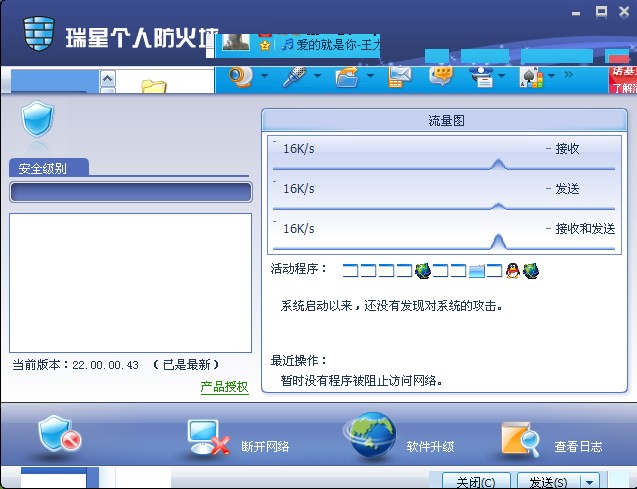Open the spade card games icon
The image size is (637, 489).
pos(531,77)
